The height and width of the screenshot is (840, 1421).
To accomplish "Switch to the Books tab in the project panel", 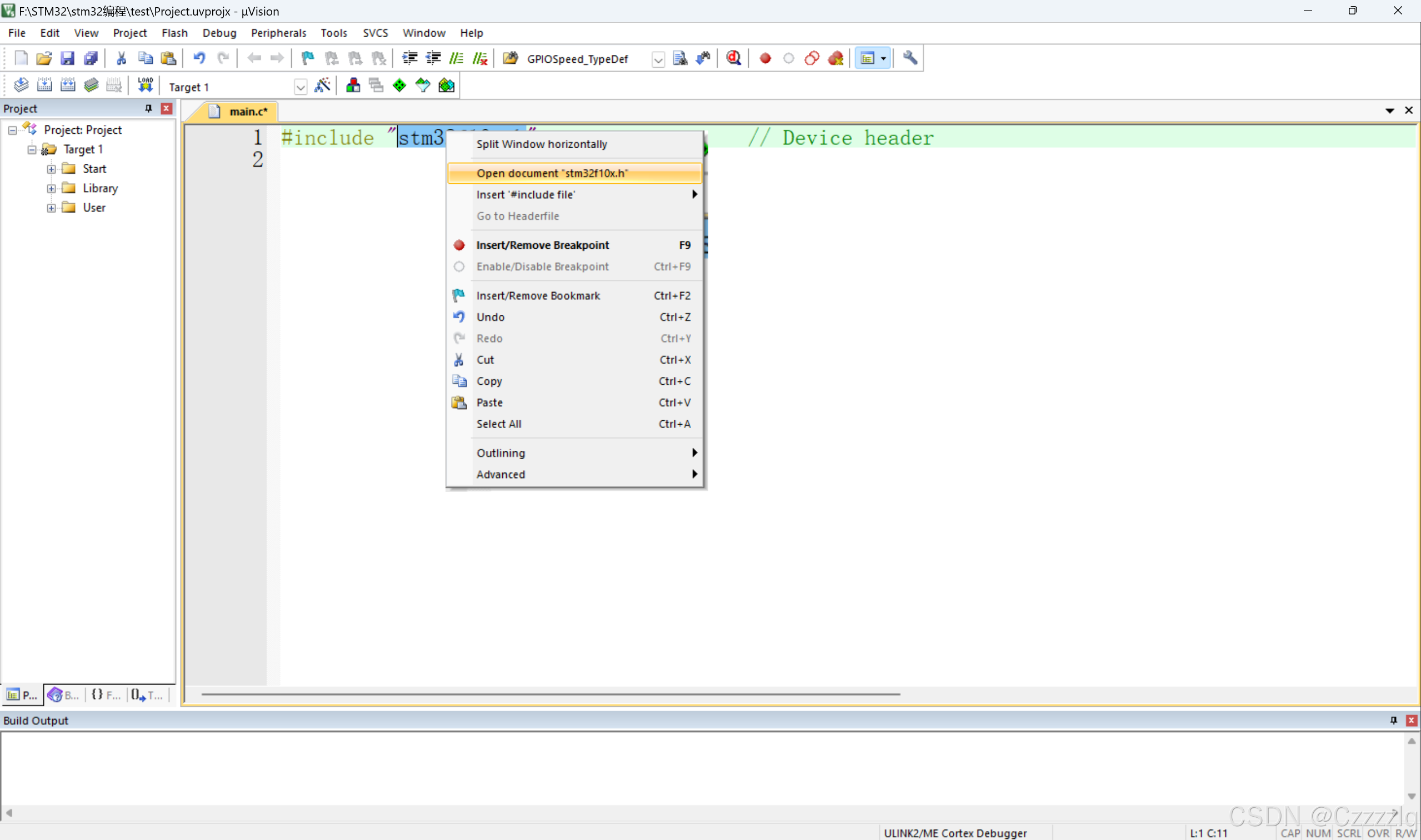I will (x=63, y=695).
